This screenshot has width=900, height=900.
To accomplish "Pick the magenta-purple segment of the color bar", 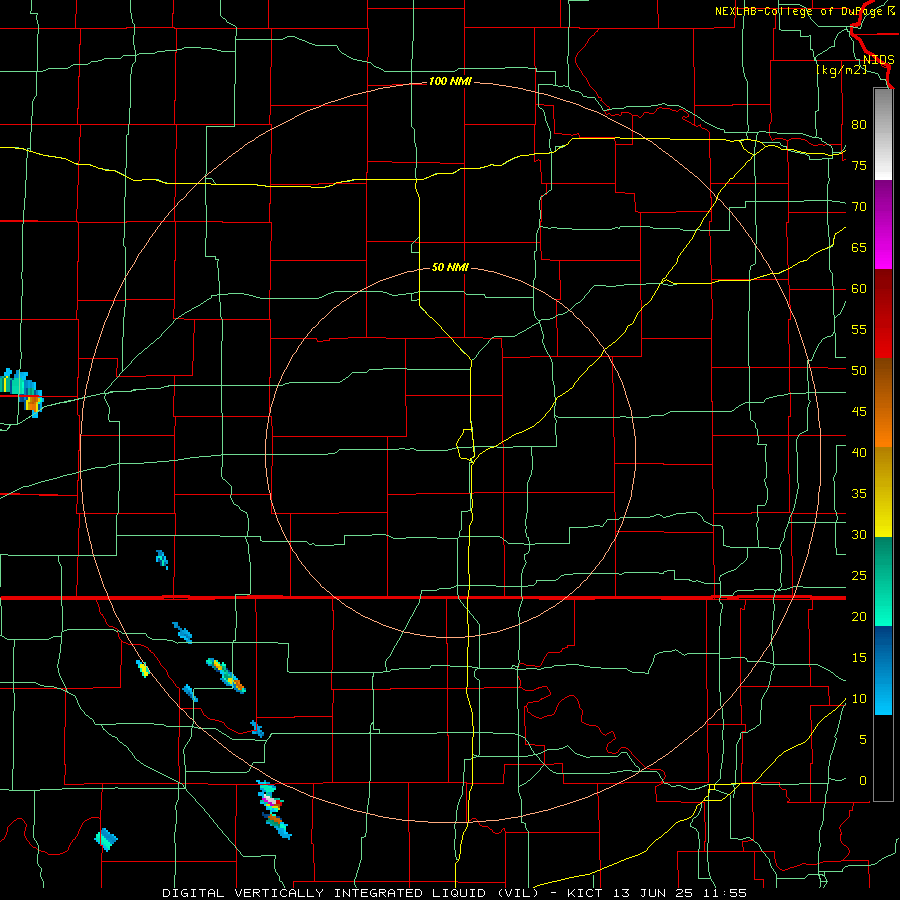I will click(x=883, y=224).
